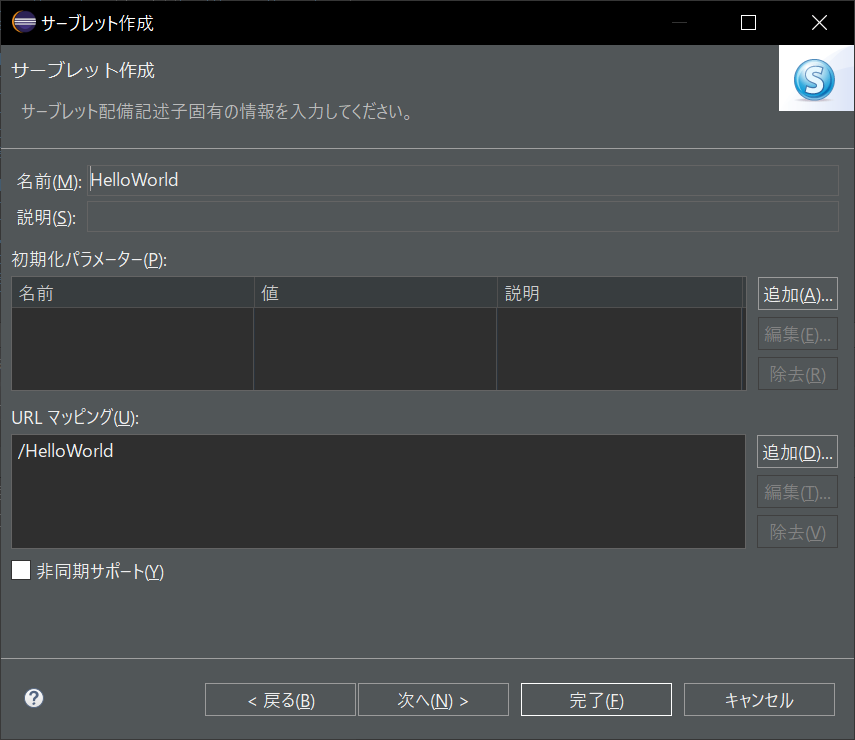Click the 名前 column header
855x740 pixels.
pos(130,293)
